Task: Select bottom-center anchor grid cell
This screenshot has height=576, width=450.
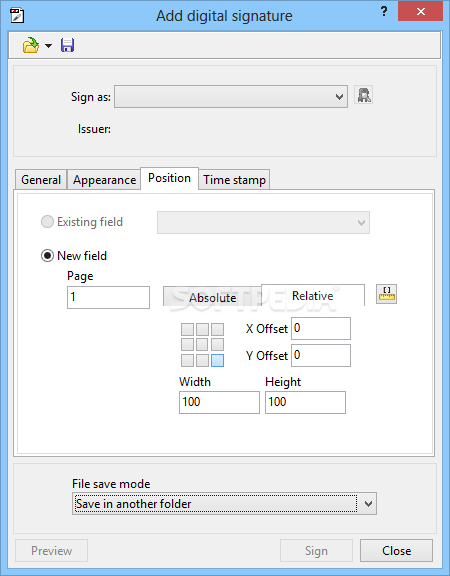Action: pos(202,360)
